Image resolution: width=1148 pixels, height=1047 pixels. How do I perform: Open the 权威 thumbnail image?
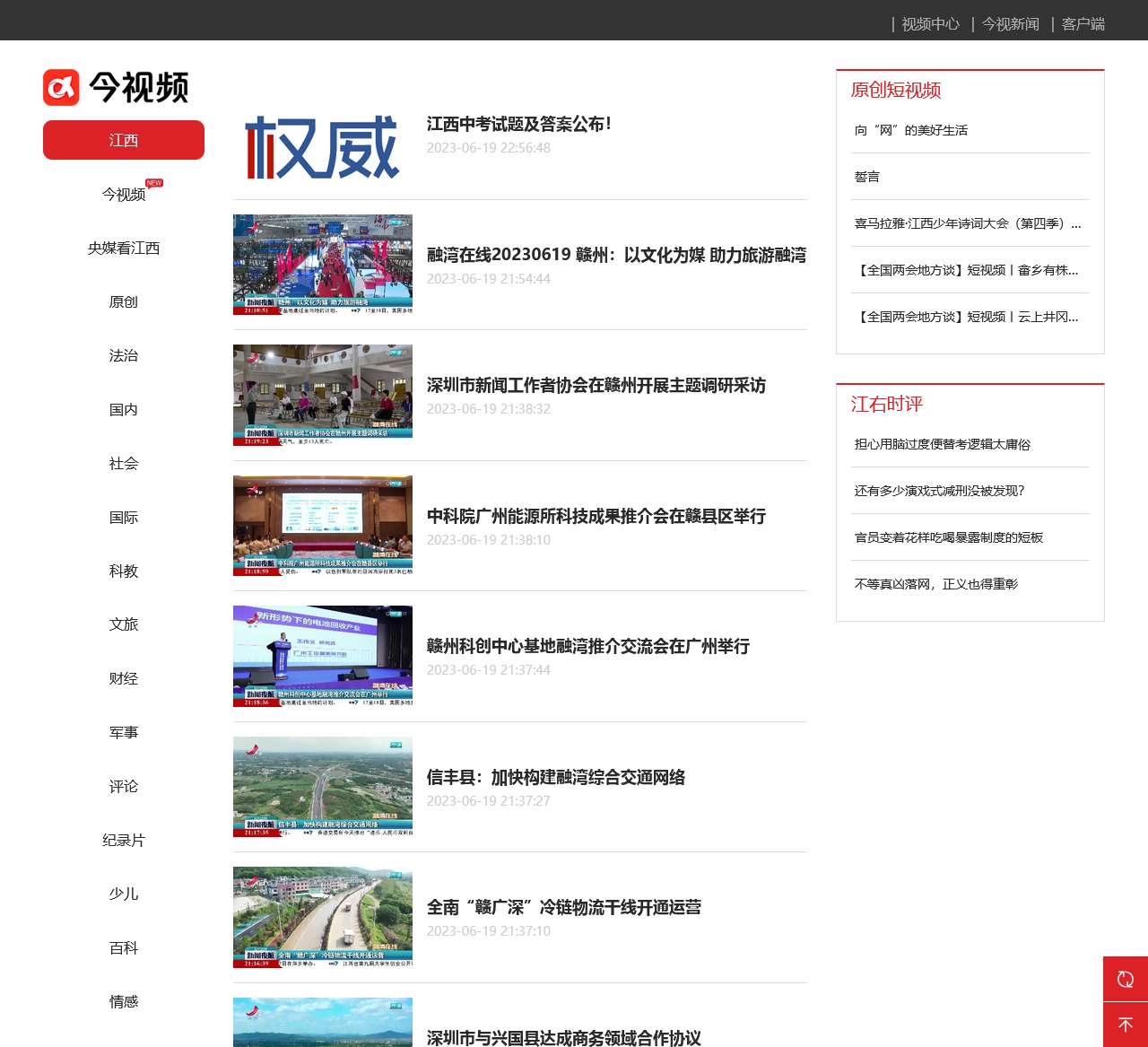[x=323, y=147]
